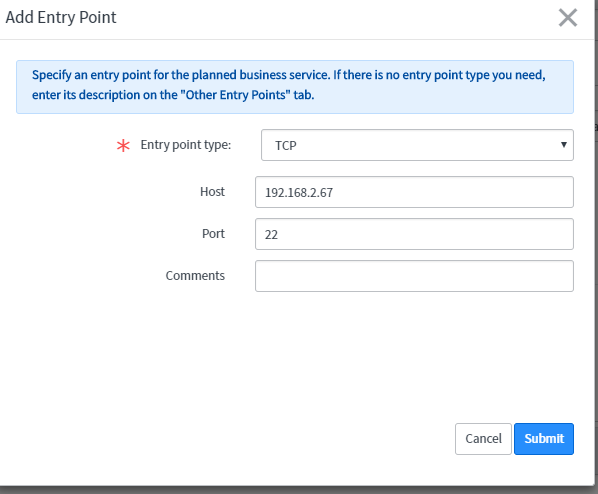Click the empty footer space left of Cancel
Screen dimensions: 598x494
229,439
